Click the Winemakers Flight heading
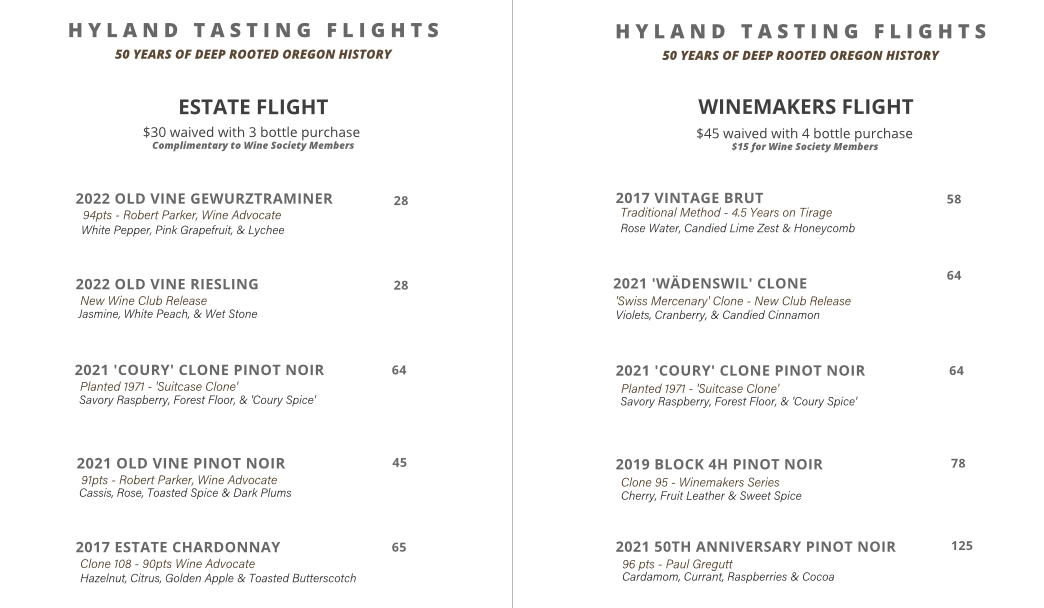The width and height of the screenshot is (1044, 608). (x=805, y=107)
